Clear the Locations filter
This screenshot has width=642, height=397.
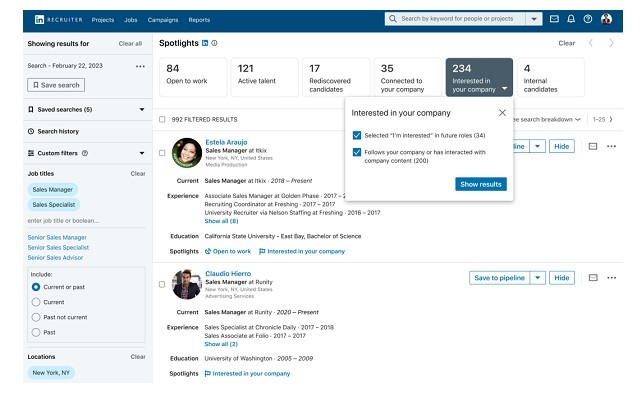pyautogui.click(x=138, y=357)
